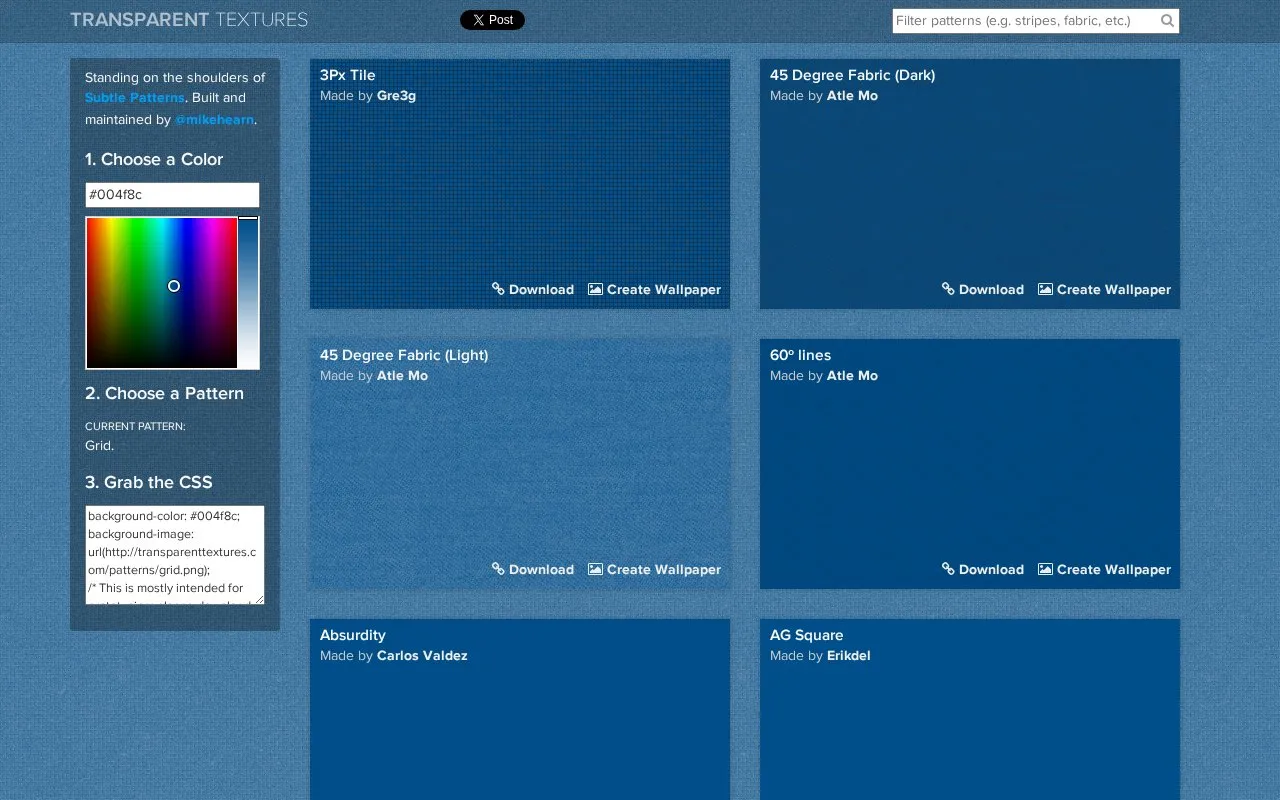Click the vertical brightness slider strip
The width and height of the screenshot is (1280, 800).
pos(248,293)
